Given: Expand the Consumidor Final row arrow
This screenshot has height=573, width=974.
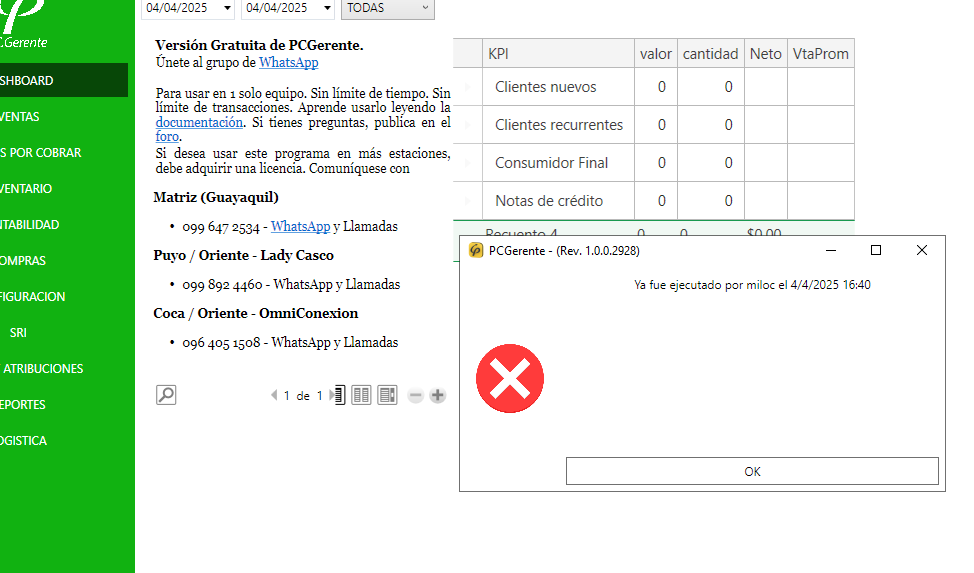Looking at the screenshot, I should 468,163.
